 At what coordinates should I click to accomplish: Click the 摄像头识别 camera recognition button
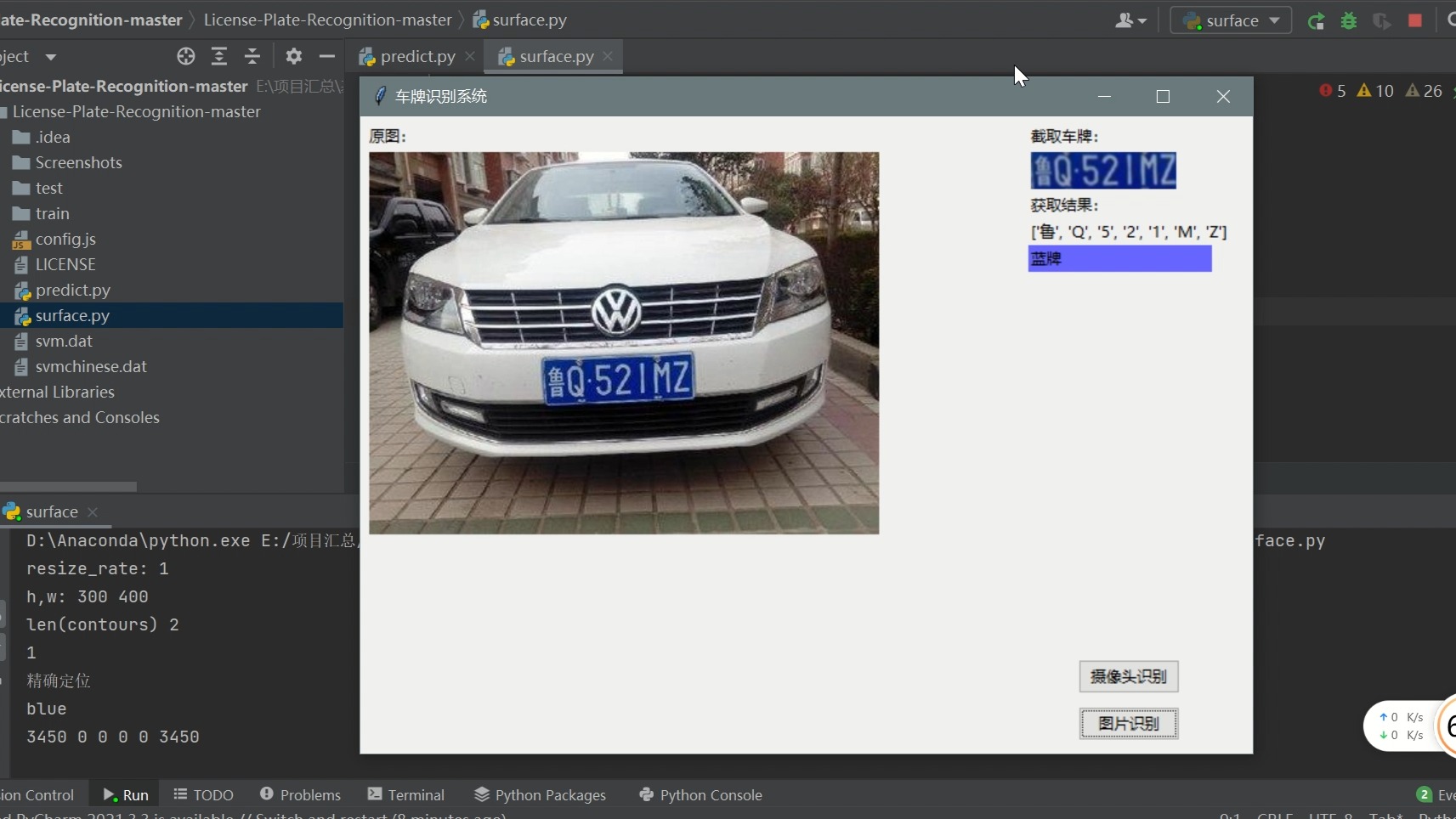[x=1128, y=676]
